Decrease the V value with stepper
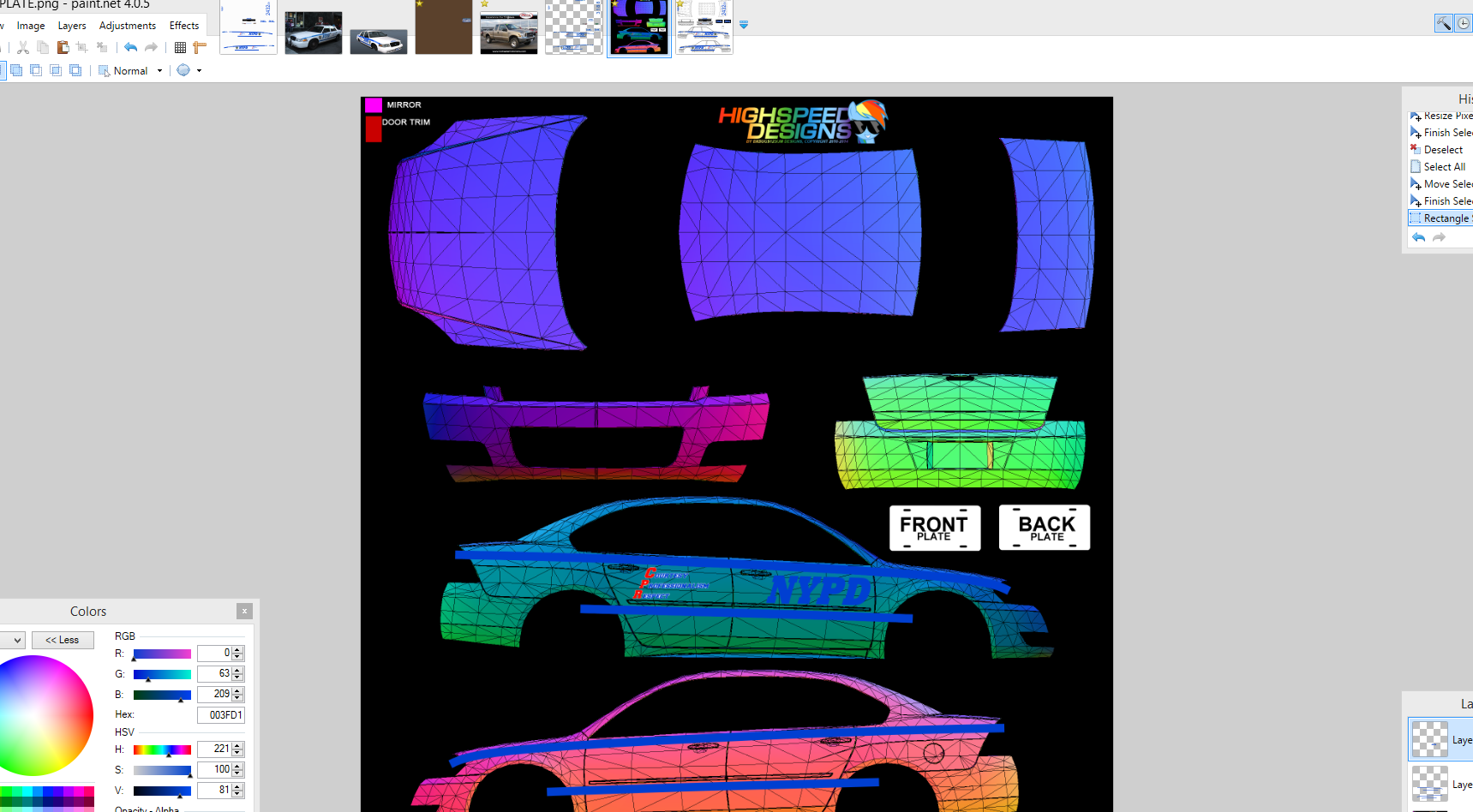Viewport: 1473px width, 812px height. (x=238, y=794)
